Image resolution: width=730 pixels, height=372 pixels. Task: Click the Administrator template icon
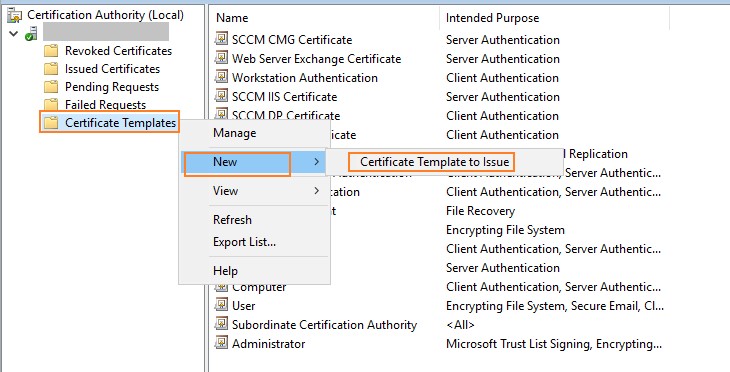point(221,344)
